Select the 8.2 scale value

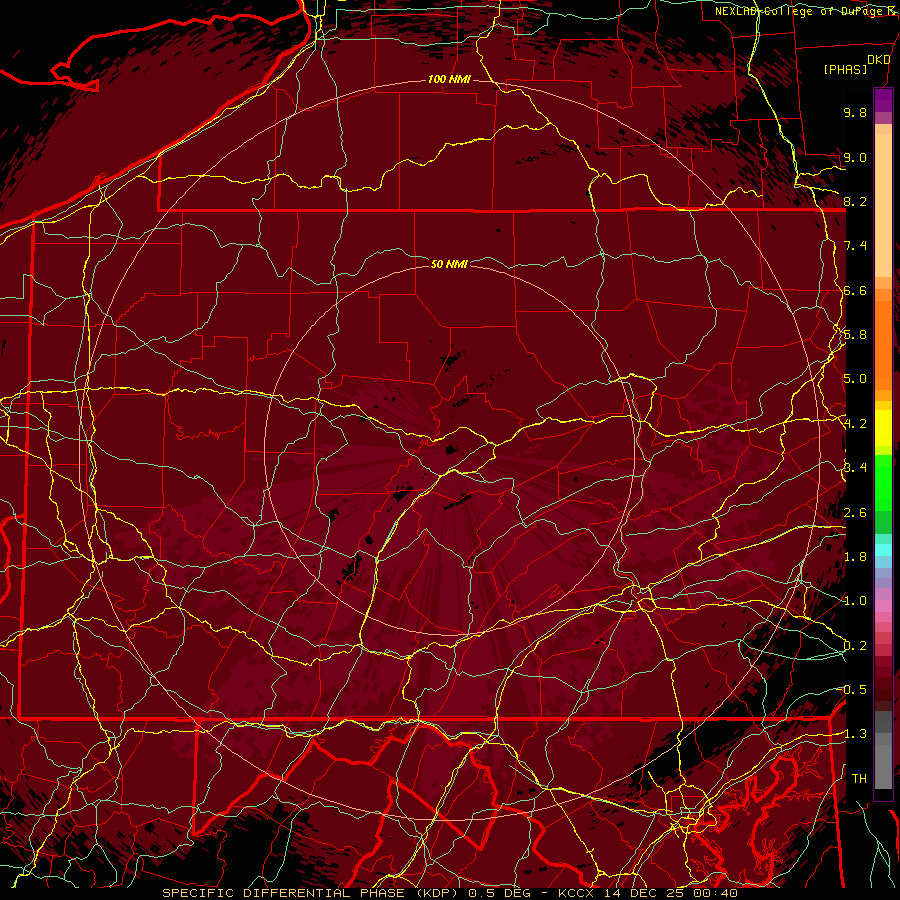tap(855, 201)
